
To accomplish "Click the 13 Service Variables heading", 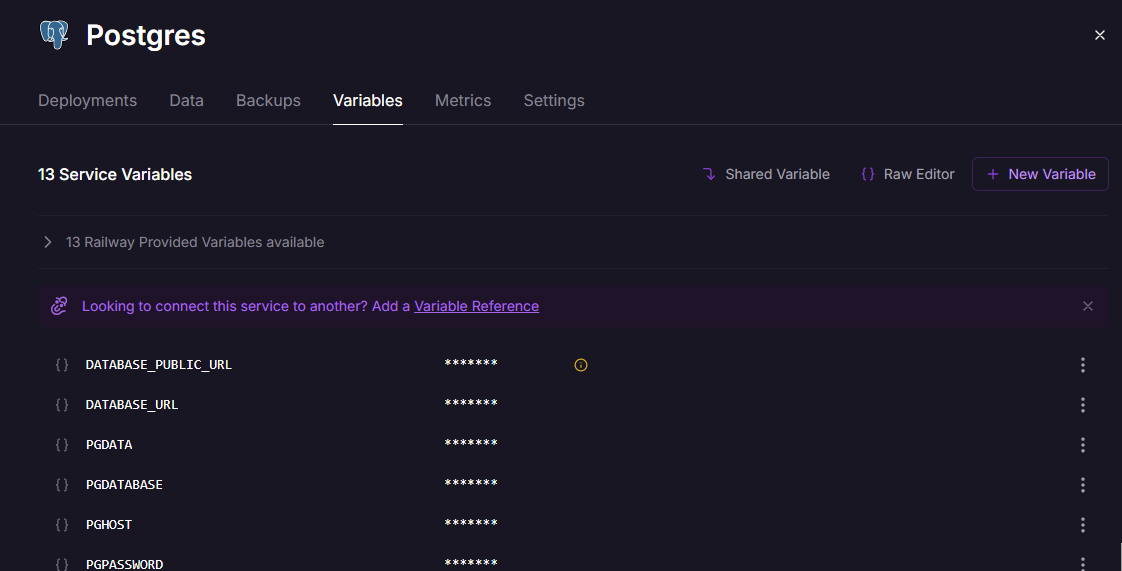I will [x=114, y=175].
